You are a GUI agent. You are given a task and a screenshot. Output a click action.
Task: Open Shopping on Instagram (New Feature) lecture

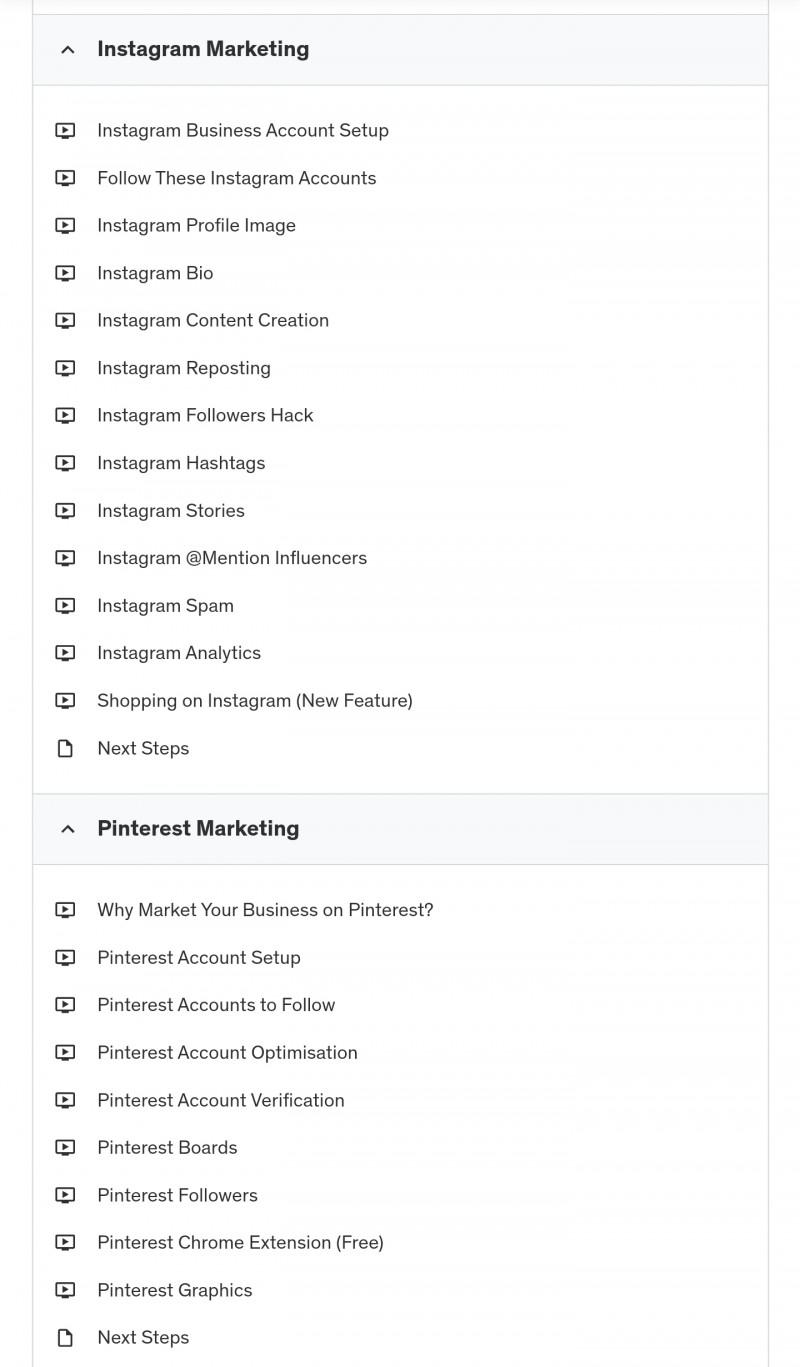[x=255, y=701]
